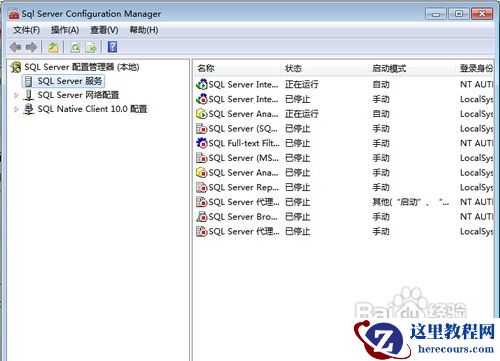Click the SQL Full-text Filt... service icon
The width and height of the screenshot is (500, 361).
point(201,143)
